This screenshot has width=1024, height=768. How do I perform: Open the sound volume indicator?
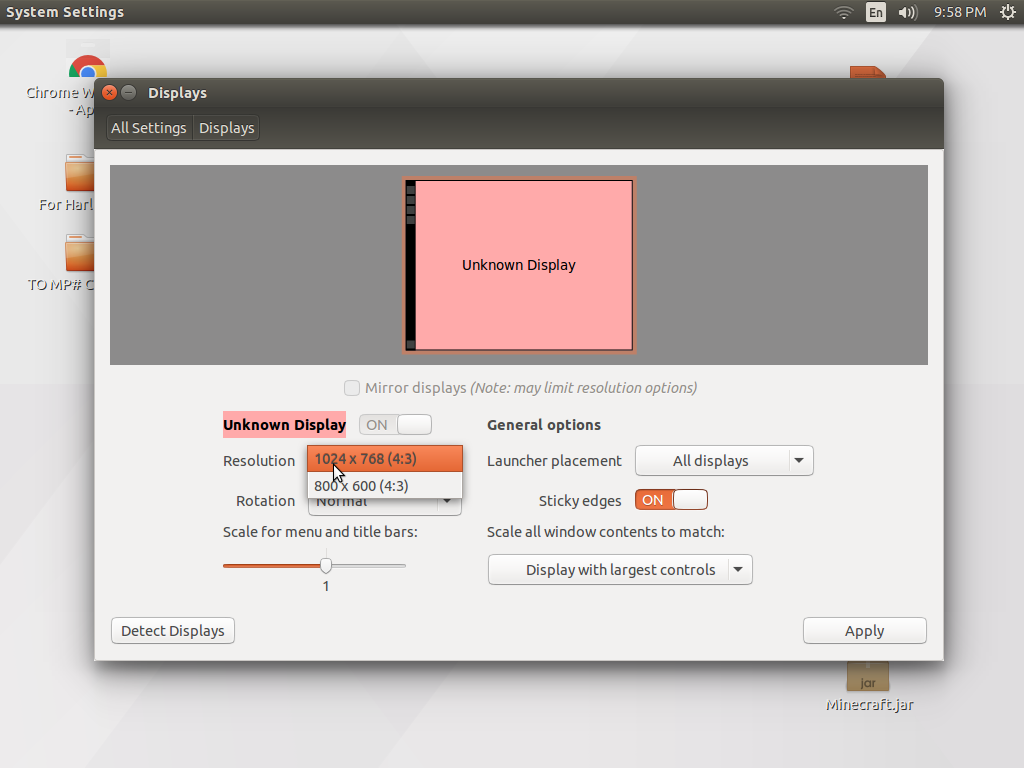[908, 12]
